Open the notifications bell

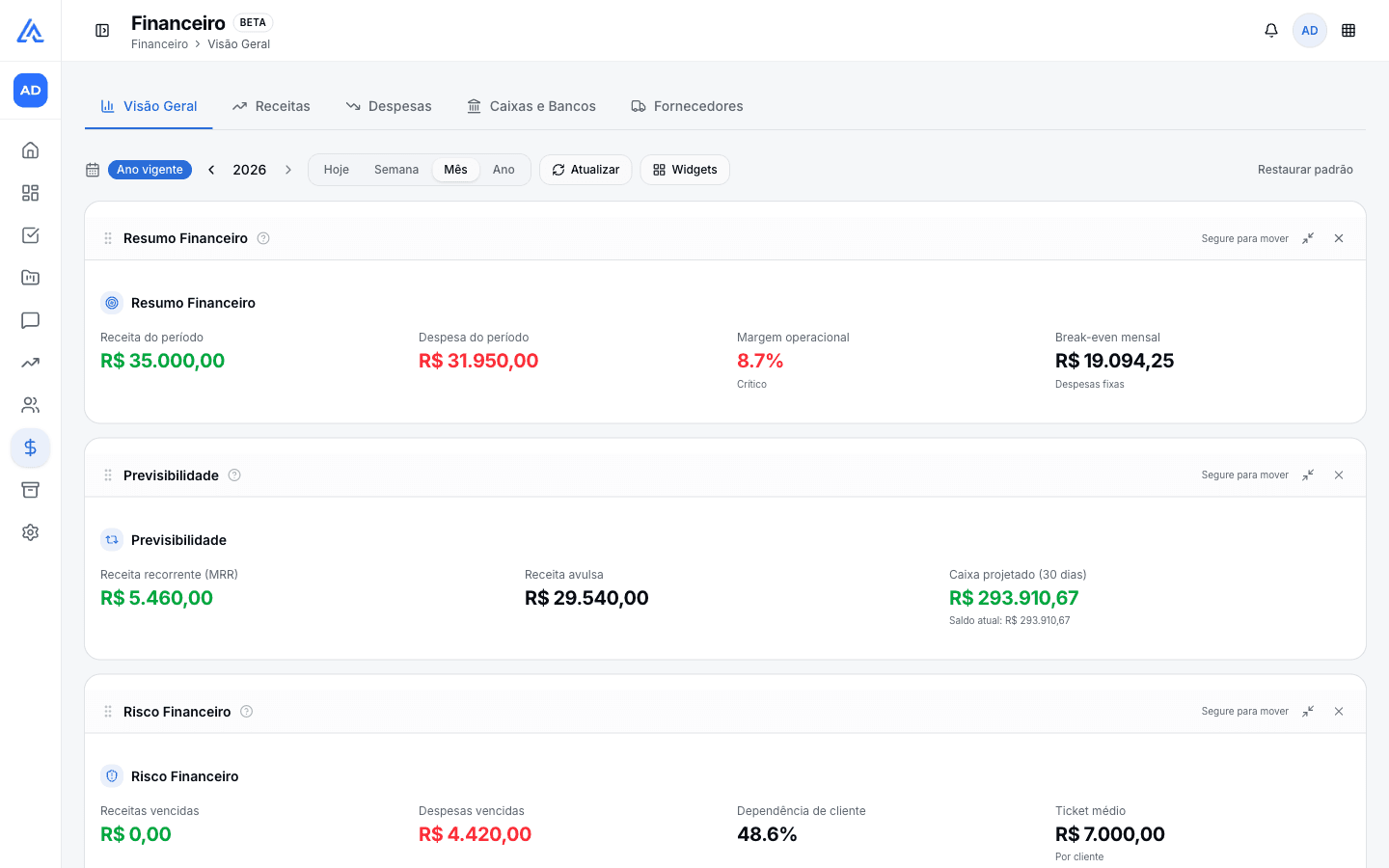(1271, 31)
